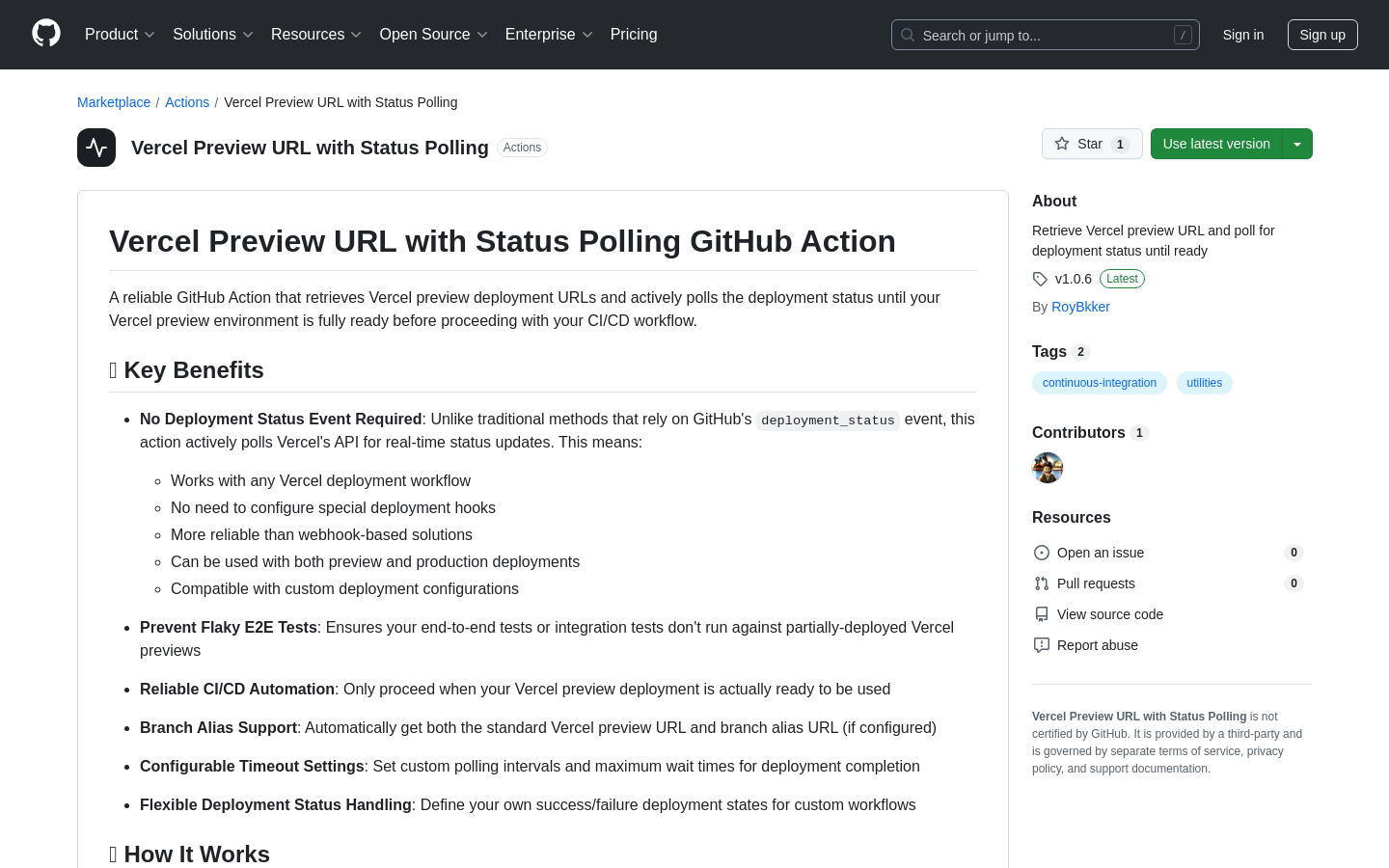Click the View source code repo icon
Viewport: 1389px width, 868px height.
1042,614
